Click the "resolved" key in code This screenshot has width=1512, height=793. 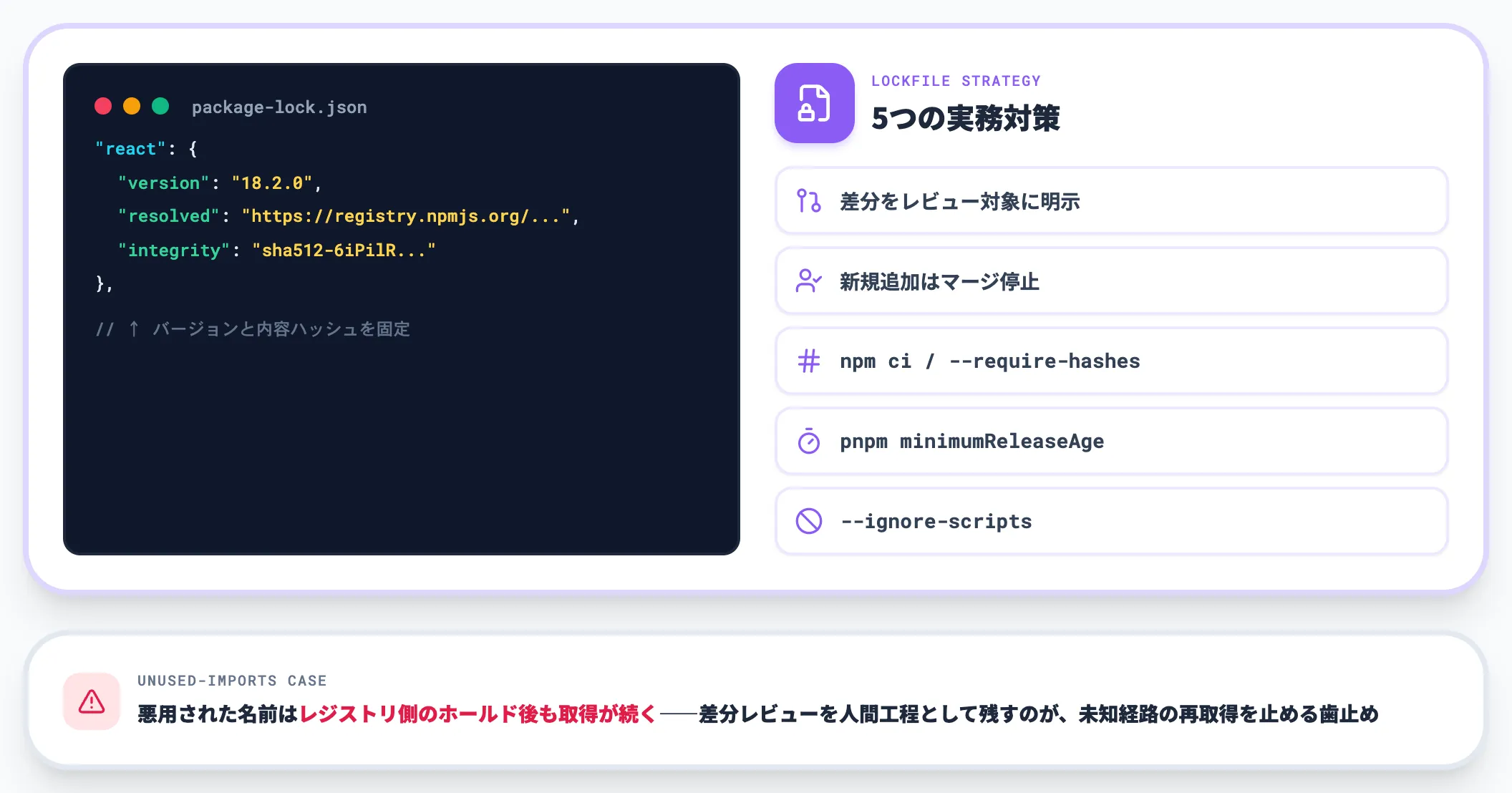click(169, 216)
